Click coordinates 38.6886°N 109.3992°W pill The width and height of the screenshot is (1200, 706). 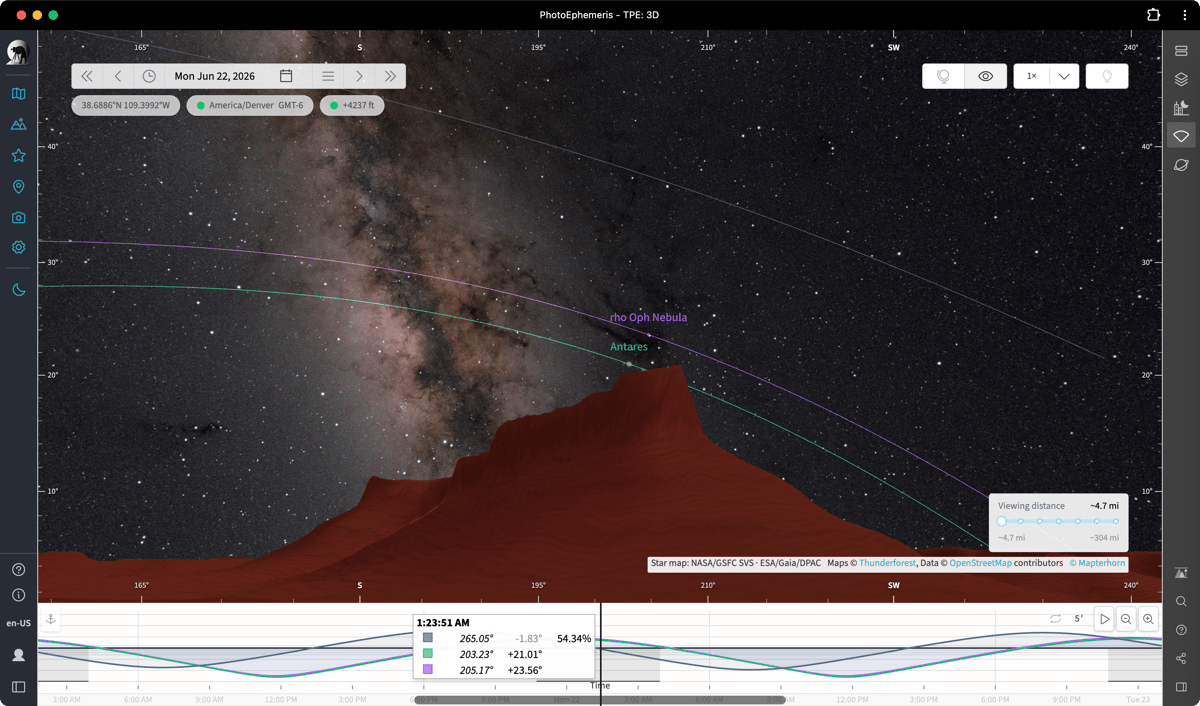tap(126, 105)
